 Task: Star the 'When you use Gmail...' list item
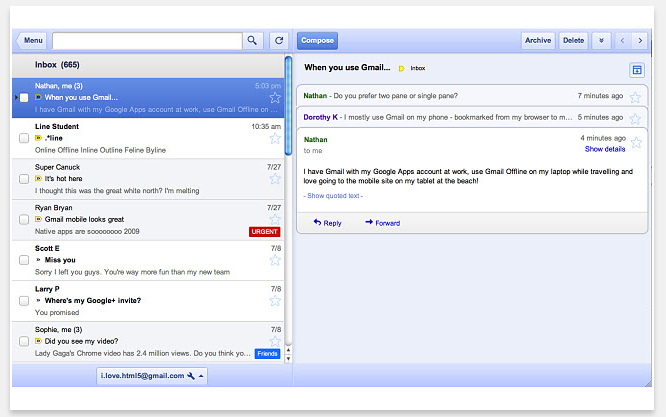275,98
